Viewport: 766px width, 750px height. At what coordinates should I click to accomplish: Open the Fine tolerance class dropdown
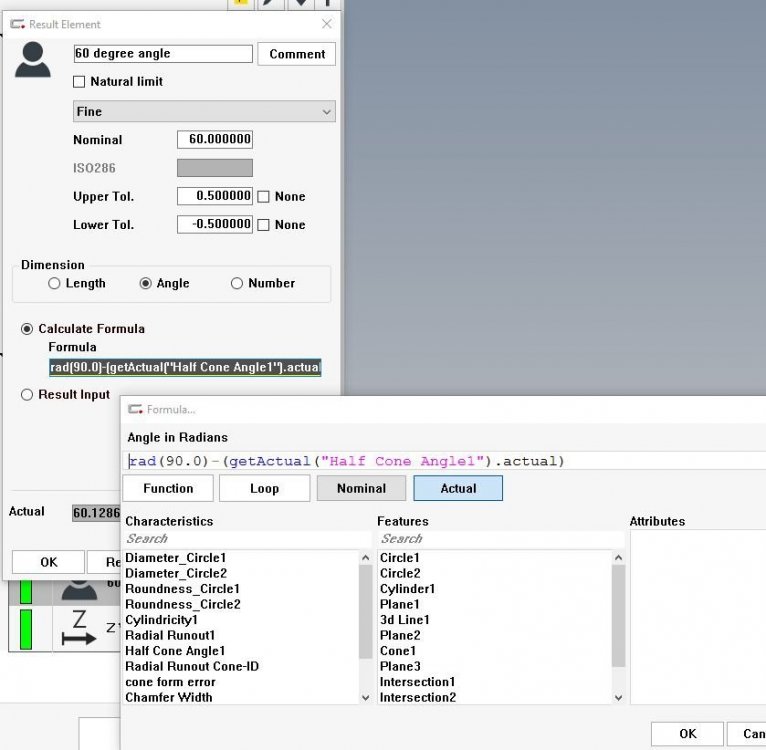point(204,112)
